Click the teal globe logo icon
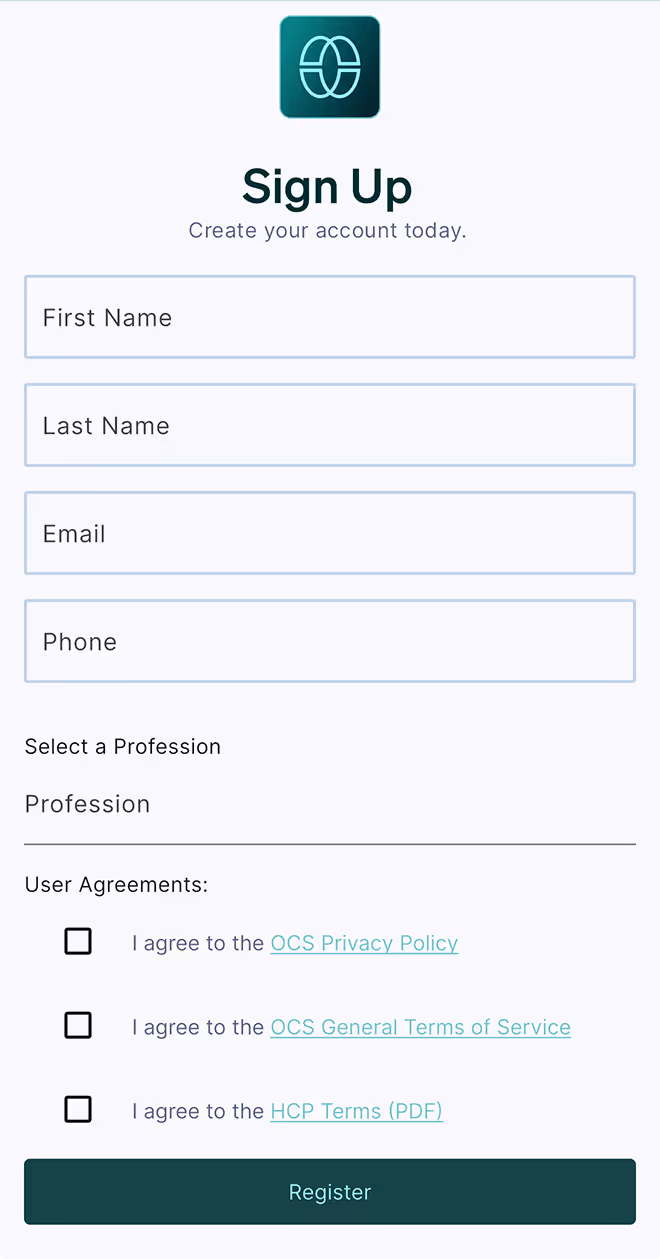 [x=330, y=66]
